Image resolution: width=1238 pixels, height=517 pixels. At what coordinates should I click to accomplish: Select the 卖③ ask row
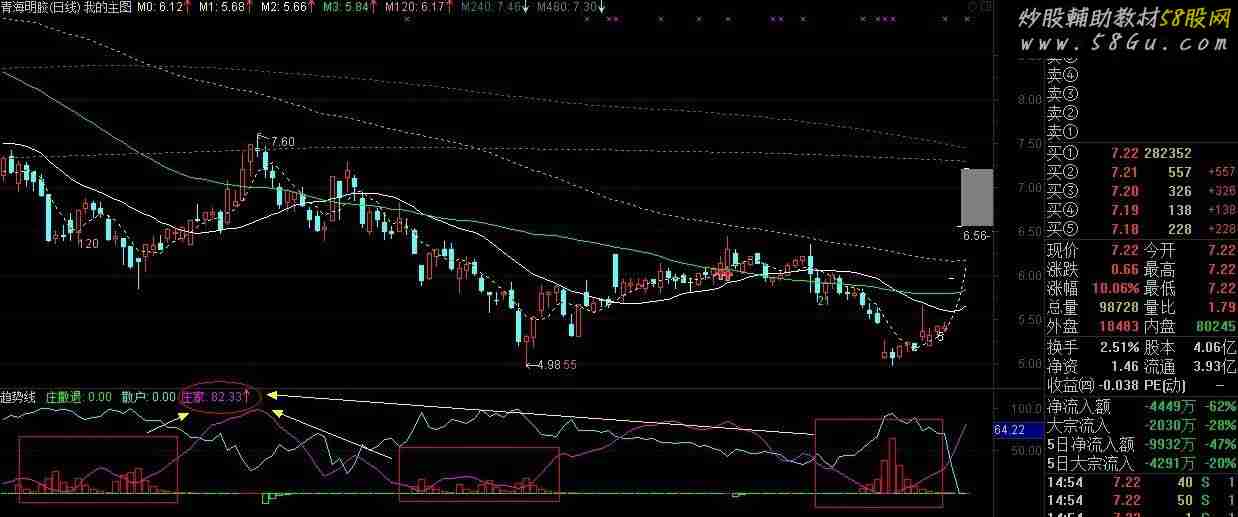1141,94
